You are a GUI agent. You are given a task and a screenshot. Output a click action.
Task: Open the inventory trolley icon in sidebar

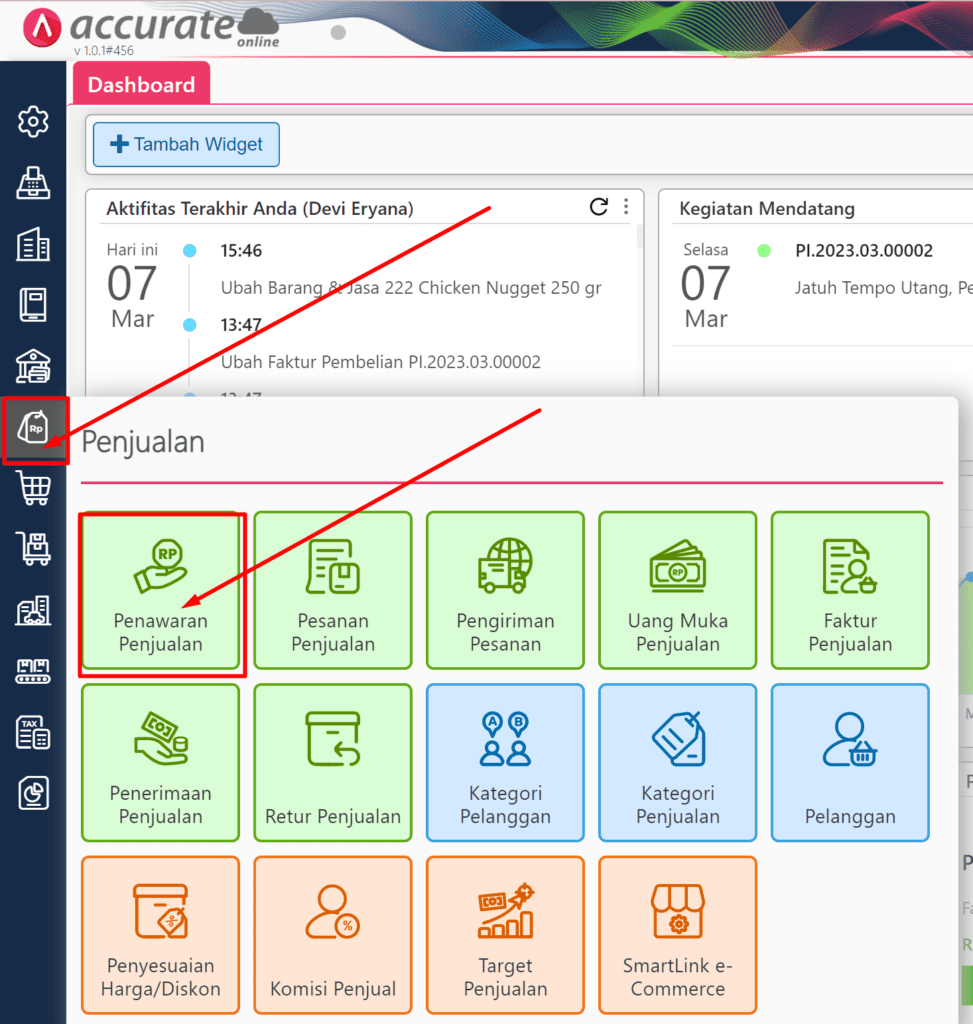coord(33,549)
